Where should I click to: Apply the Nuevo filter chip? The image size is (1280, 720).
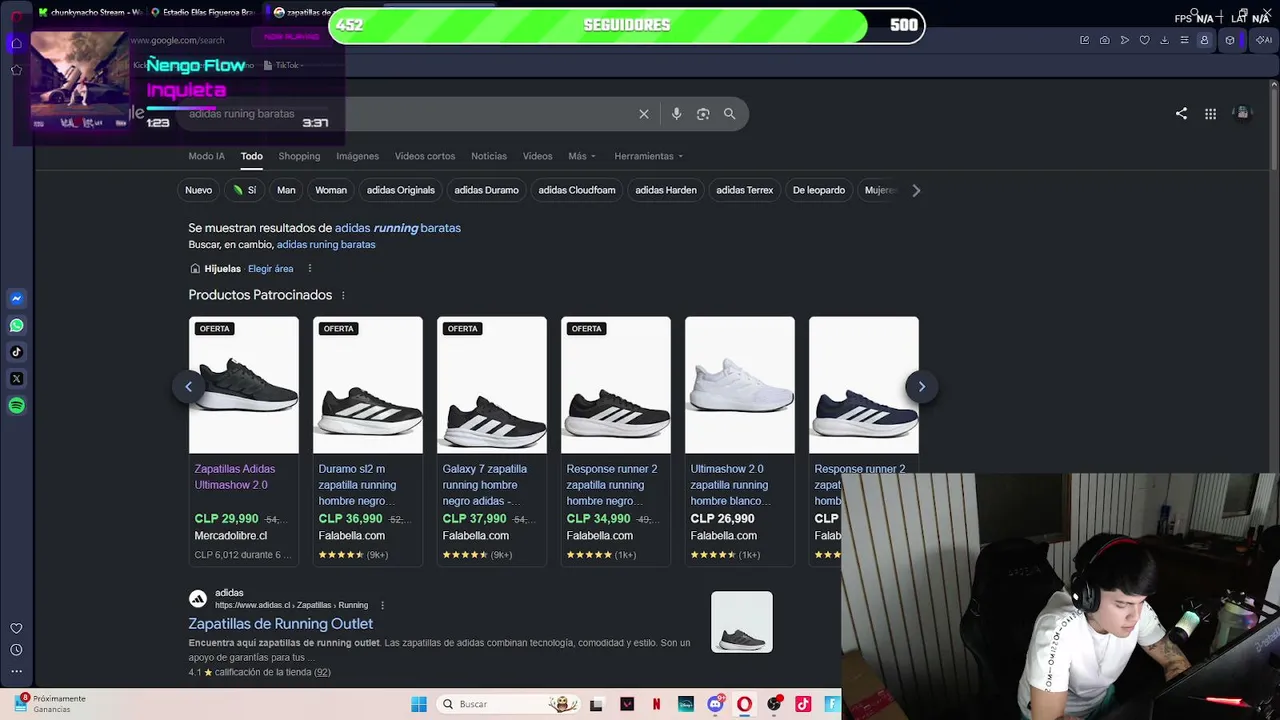pyautogui.click(x=198, y=190)
